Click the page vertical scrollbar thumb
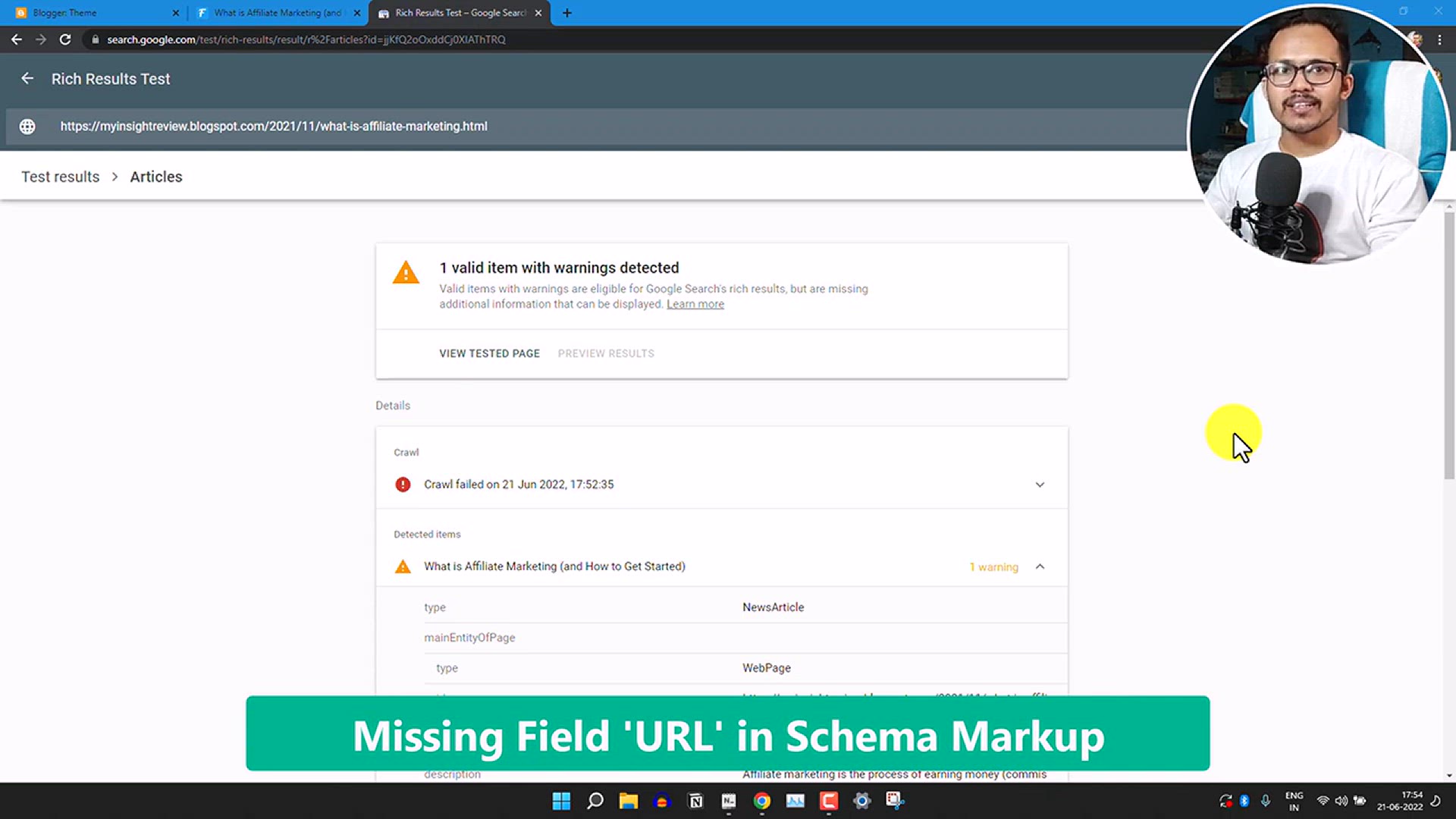The height and width of the screenshot is (819, 1456). click(1449, 345)
